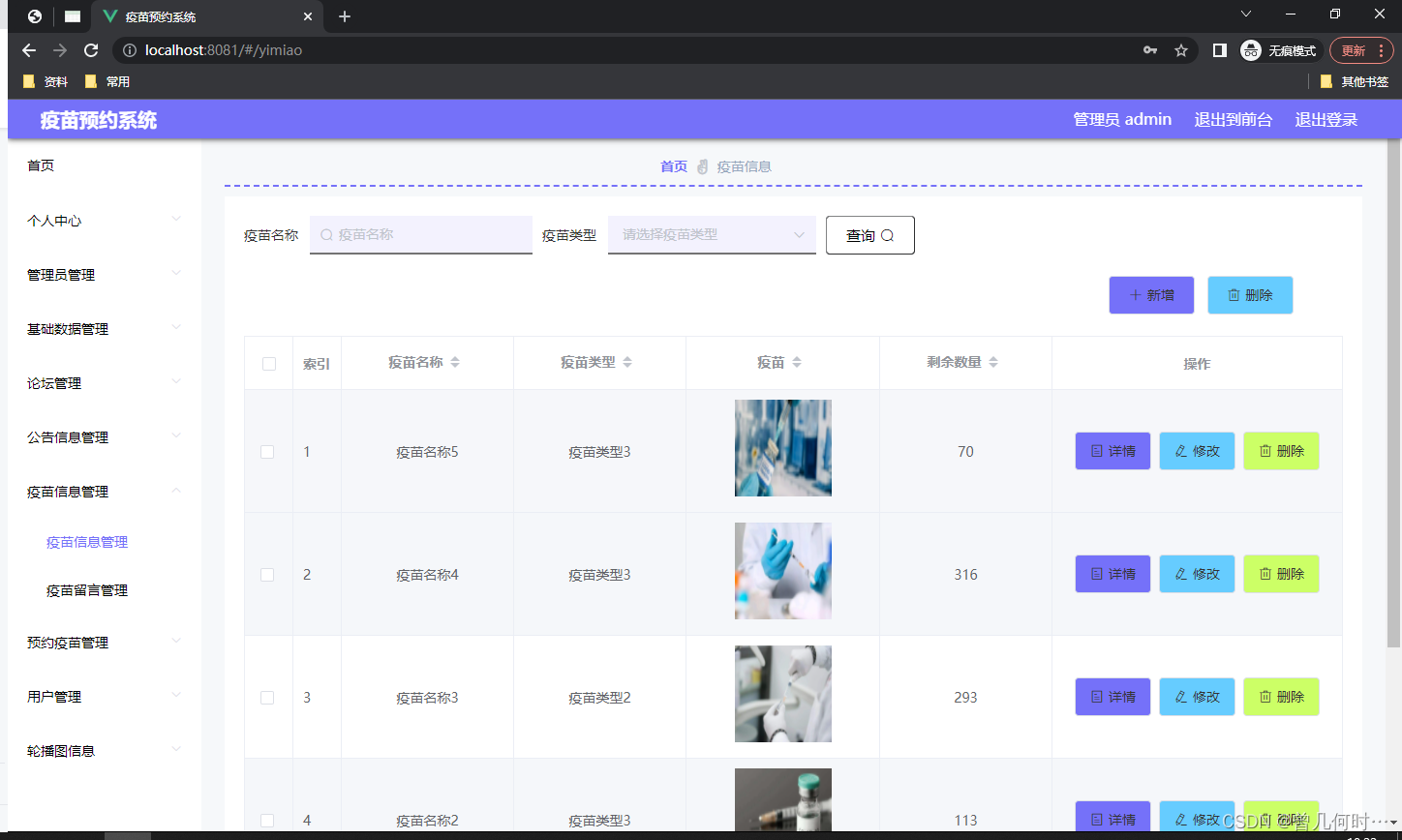The width and height of the screenshot is (1402, 840).
Task: Click search icon inside 疫苗名称 field
Action: pos(326,234)
